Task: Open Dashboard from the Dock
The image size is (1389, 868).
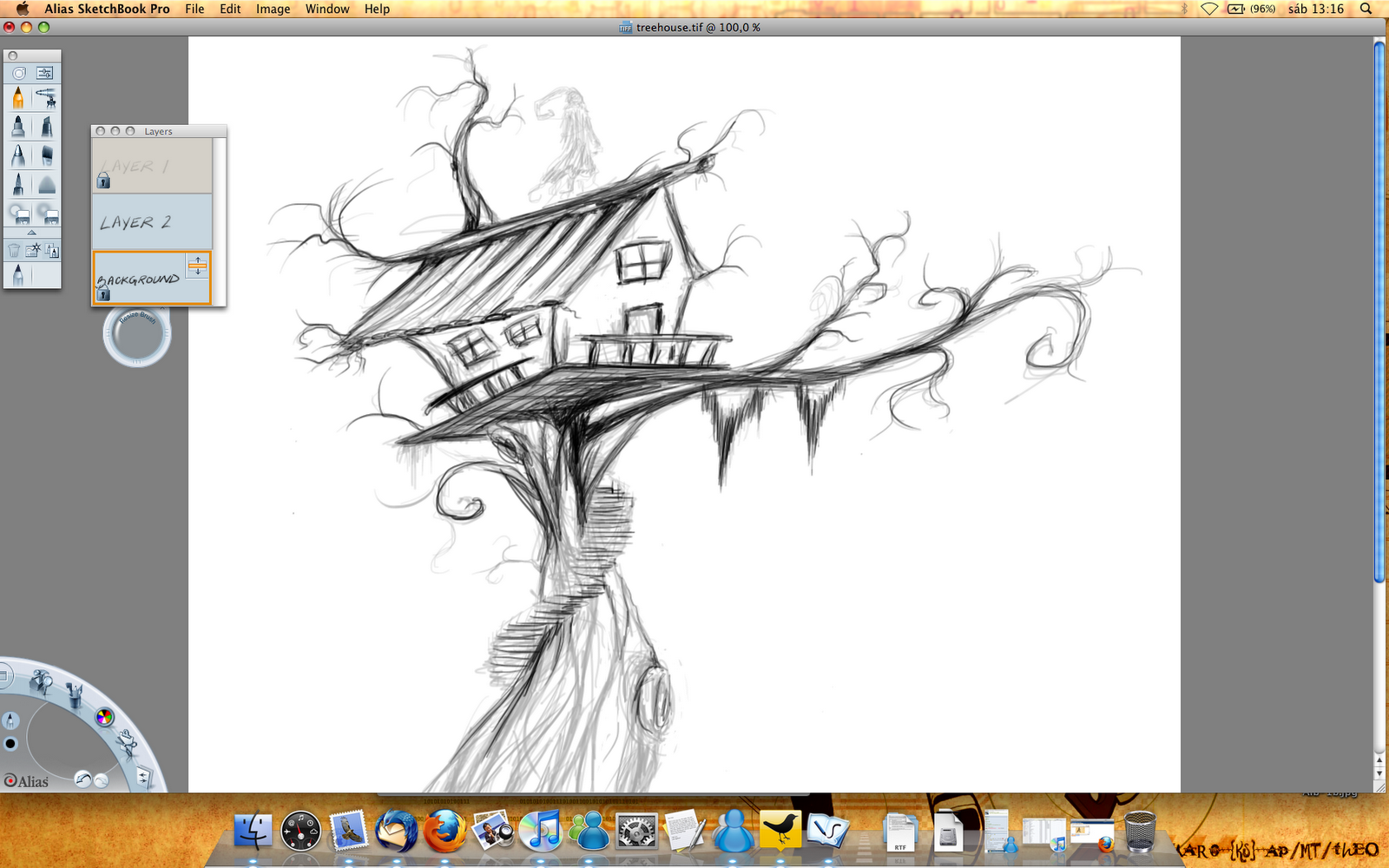Action: 300,831
